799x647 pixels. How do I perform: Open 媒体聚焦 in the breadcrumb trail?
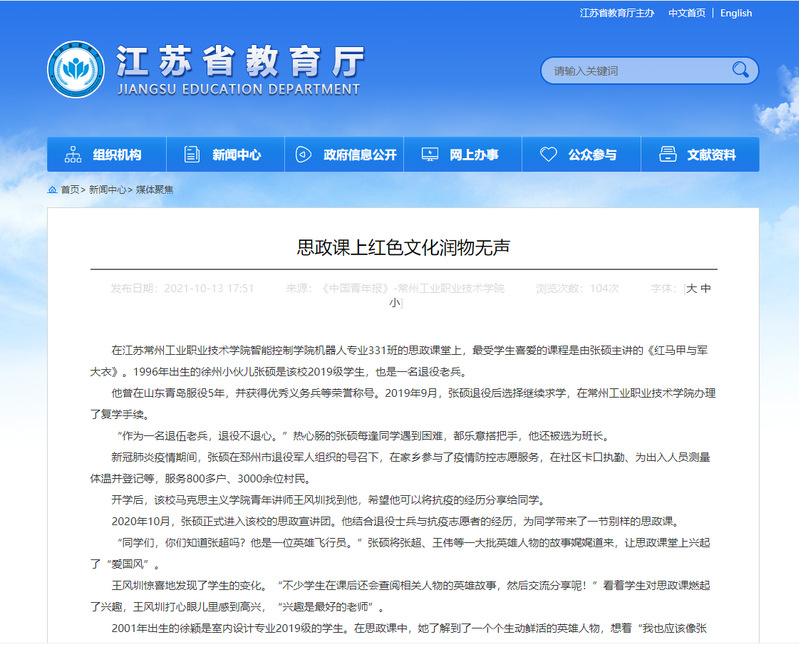[x=154, y=189]
